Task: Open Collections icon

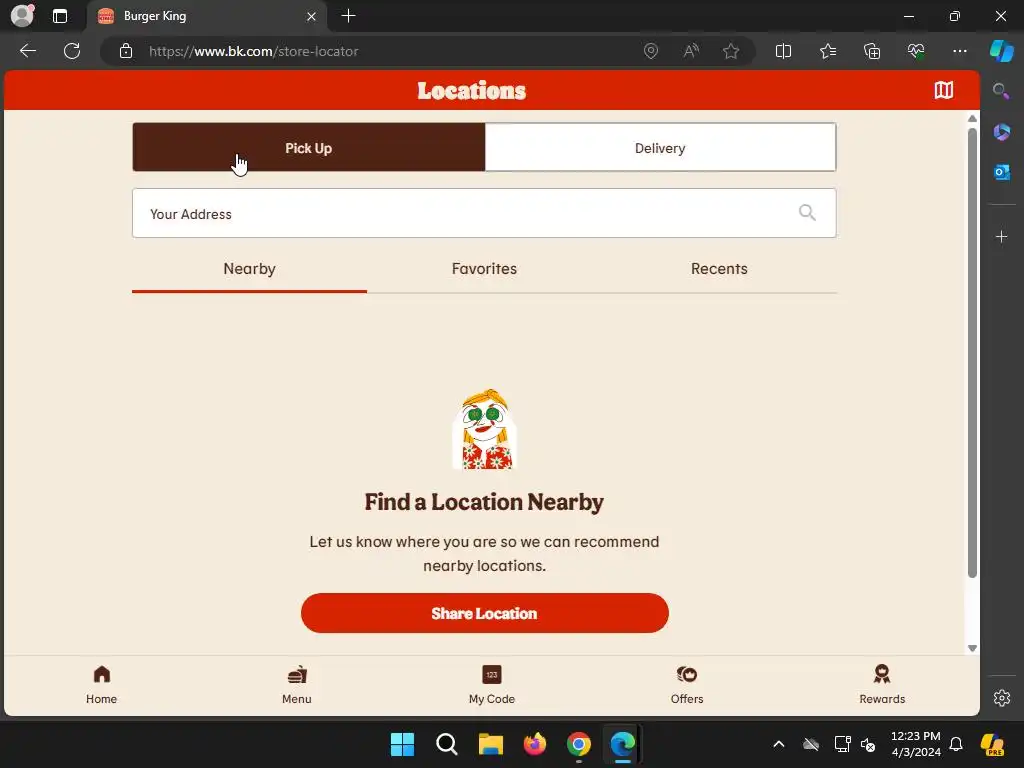Action: 872,51
